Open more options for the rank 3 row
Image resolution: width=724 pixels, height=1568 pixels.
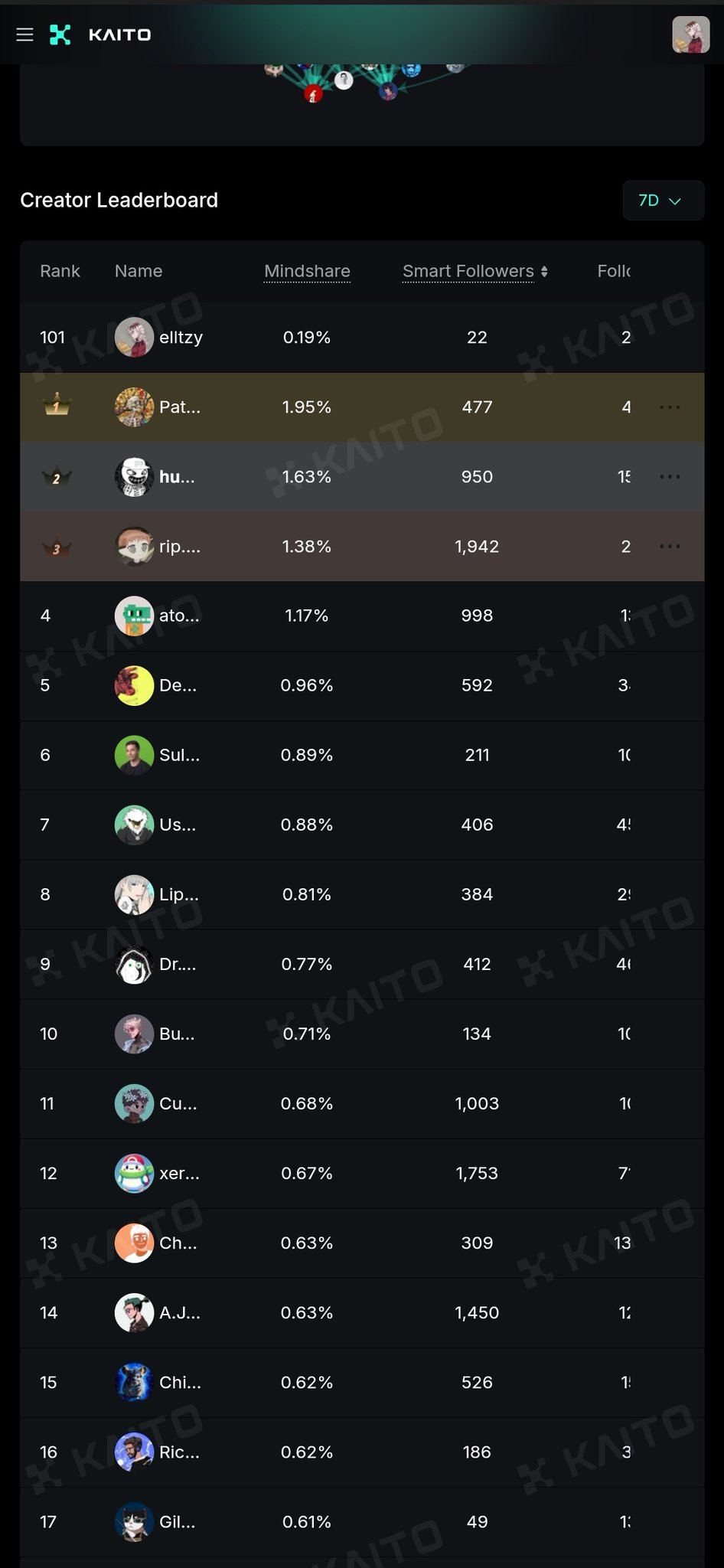[x=670, y=547]
